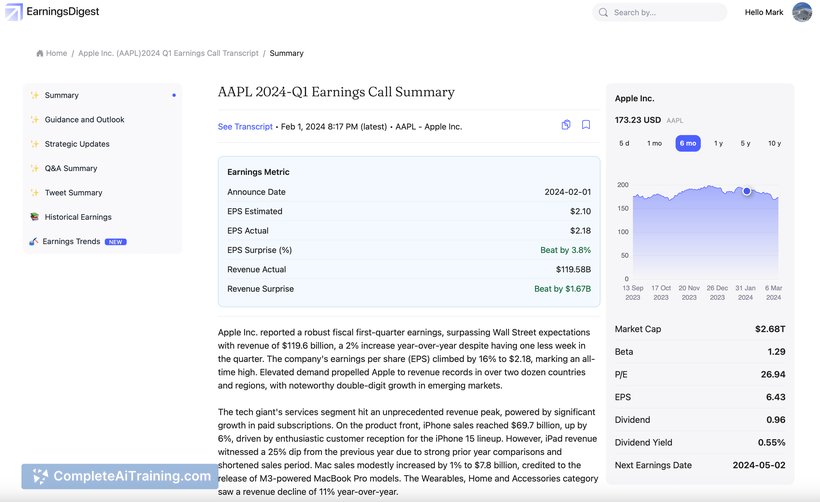The width and height of the screenshot is (820, 502).
Task: Click the AAPL 2024-Q1 Earnings Call Summary title
Action: click(336, 92)
